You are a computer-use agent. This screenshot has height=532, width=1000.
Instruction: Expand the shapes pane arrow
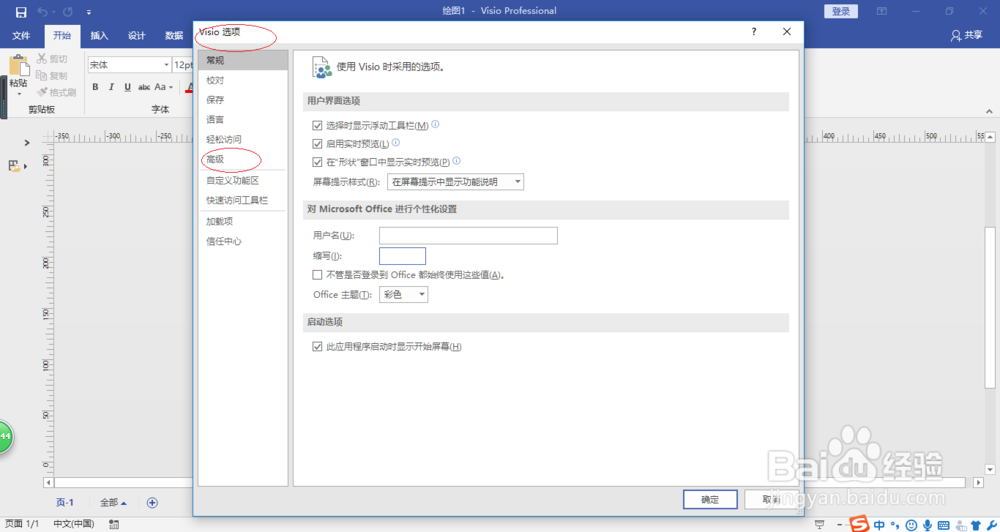pyautogui.click(x=27, y=143)
